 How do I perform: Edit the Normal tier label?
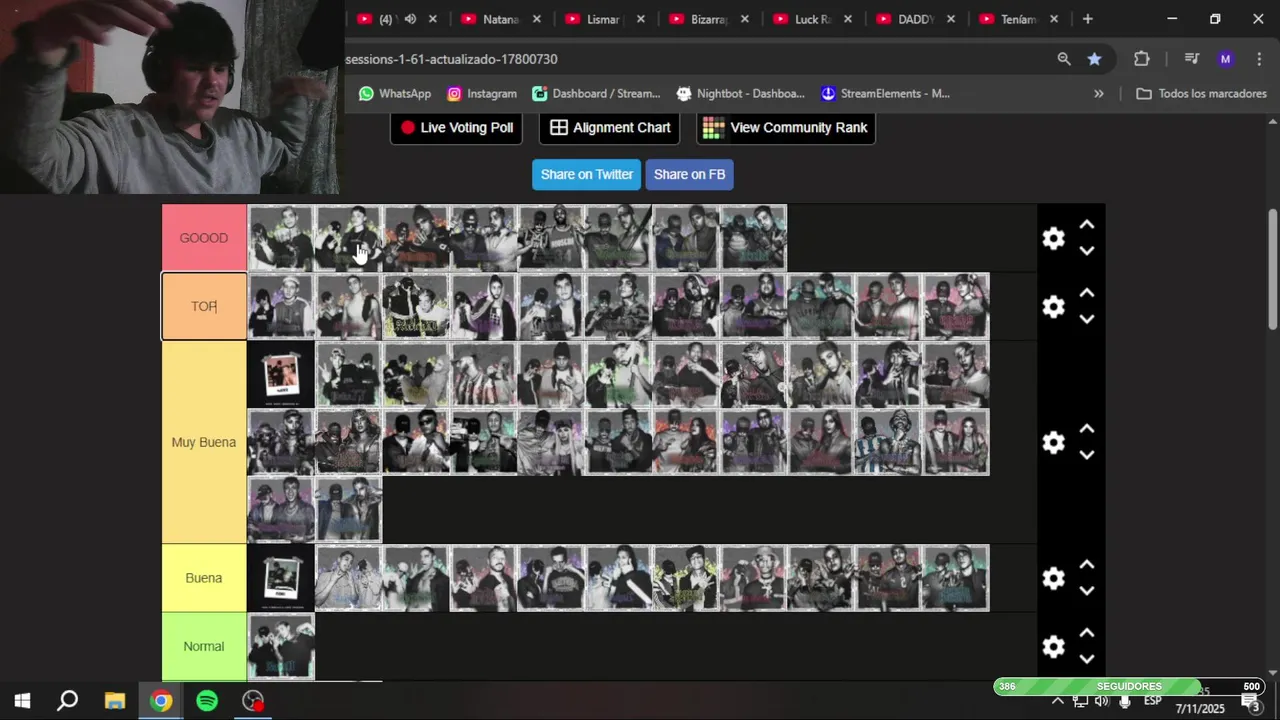tap(204, 646)
